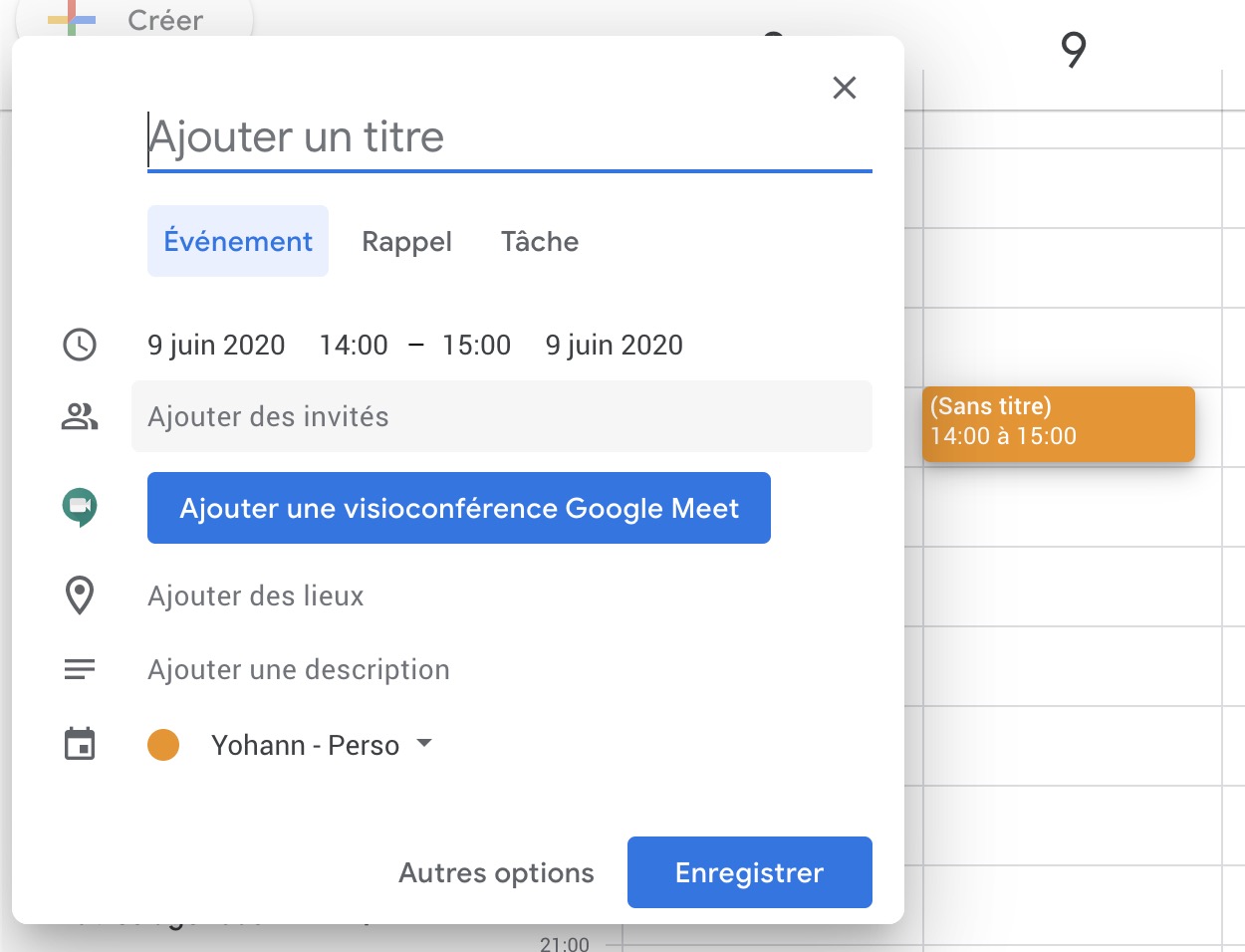
Task: Add a Google Meet video conference
Action: (x=459, y=508)
